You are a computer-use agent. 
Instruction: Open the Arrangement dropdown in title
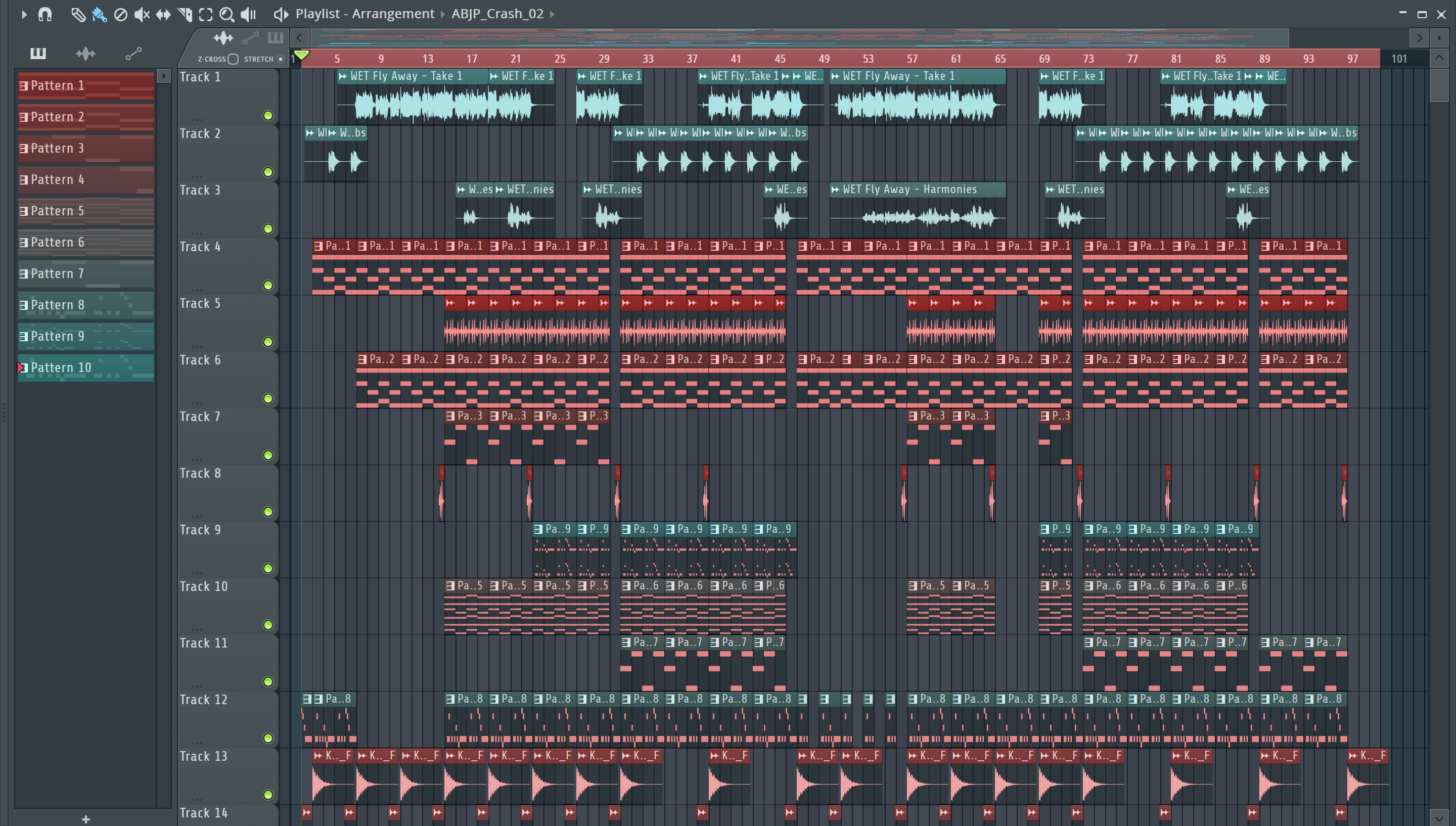[393, 14]
